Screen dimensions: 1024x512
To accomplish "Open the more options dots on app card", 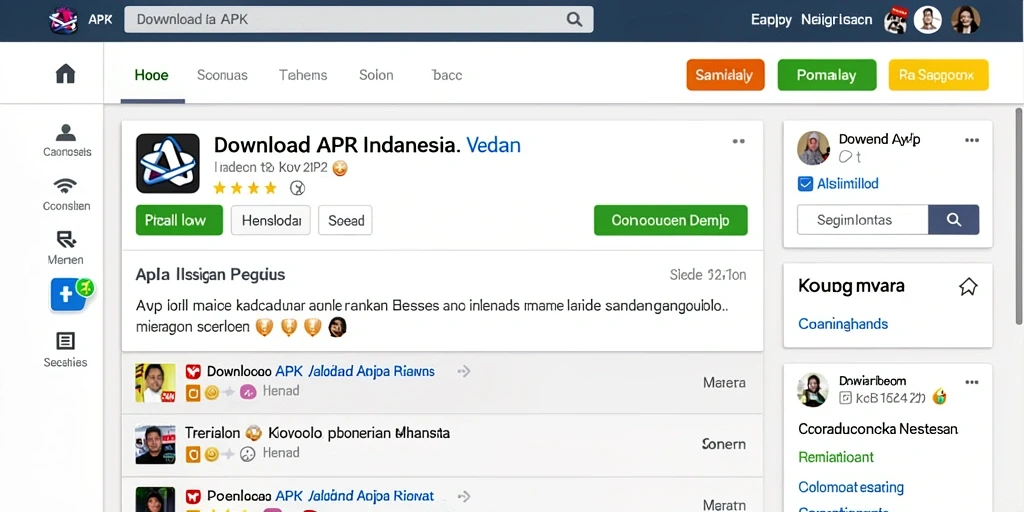I will tap(739, 141).
